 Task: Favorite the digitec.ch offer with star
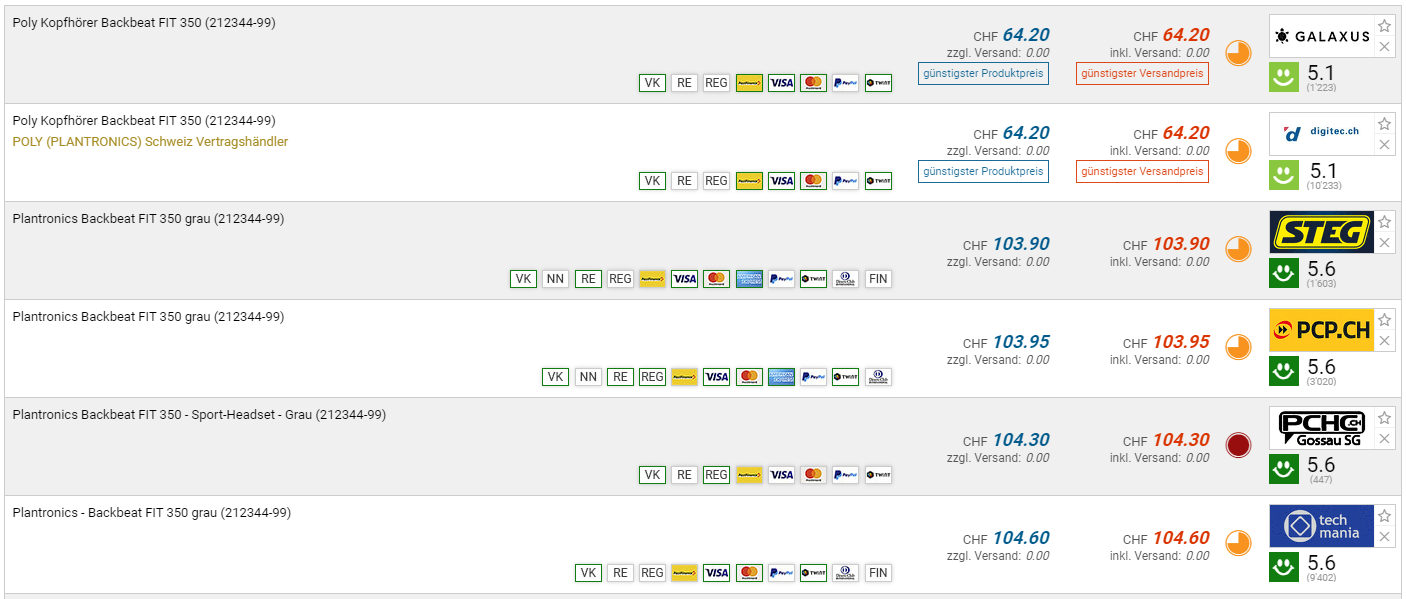[1384, 124]
